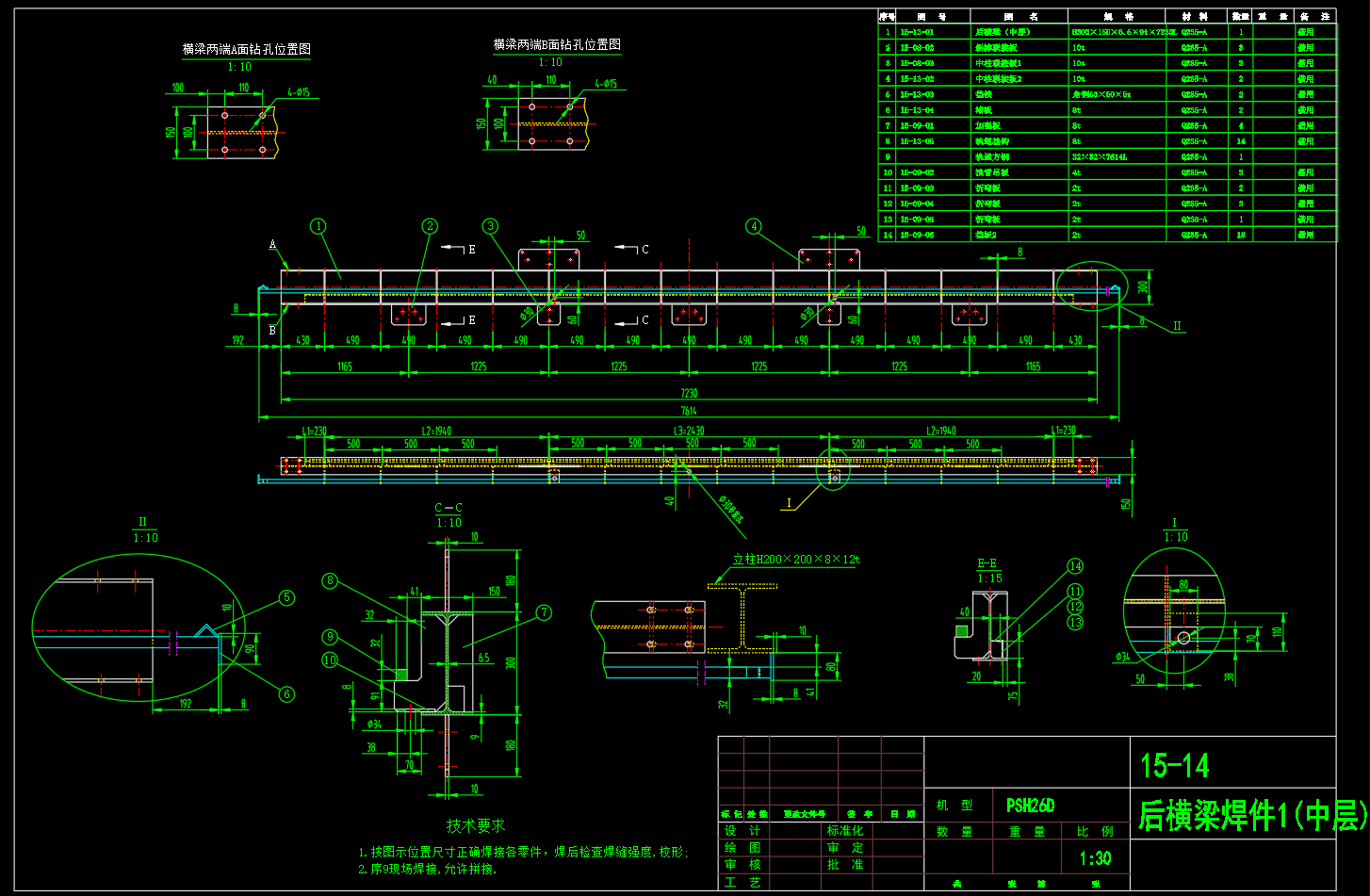Click balloon number 1 above the beam
The image size is (1370, 896).
click(x=318, y=226)
